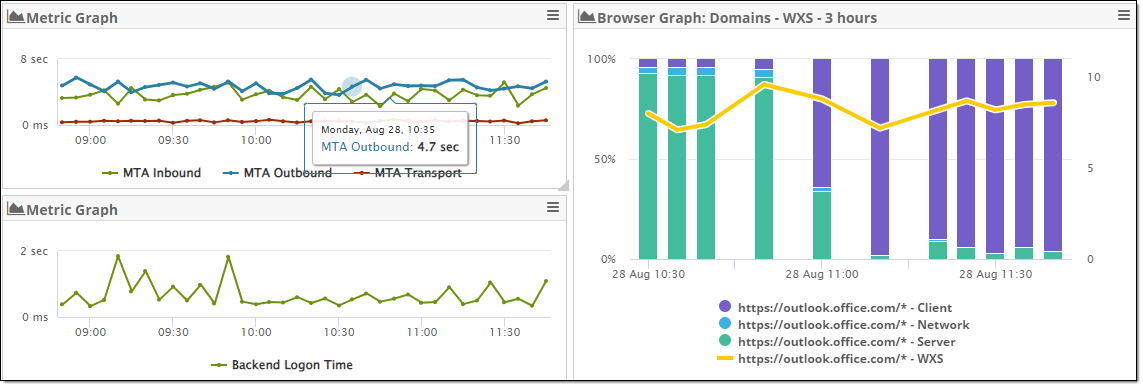Toggle the outlook.office.com Network legend entry
The height and width of the screenshot is (387, 1143).
(844, 324)
